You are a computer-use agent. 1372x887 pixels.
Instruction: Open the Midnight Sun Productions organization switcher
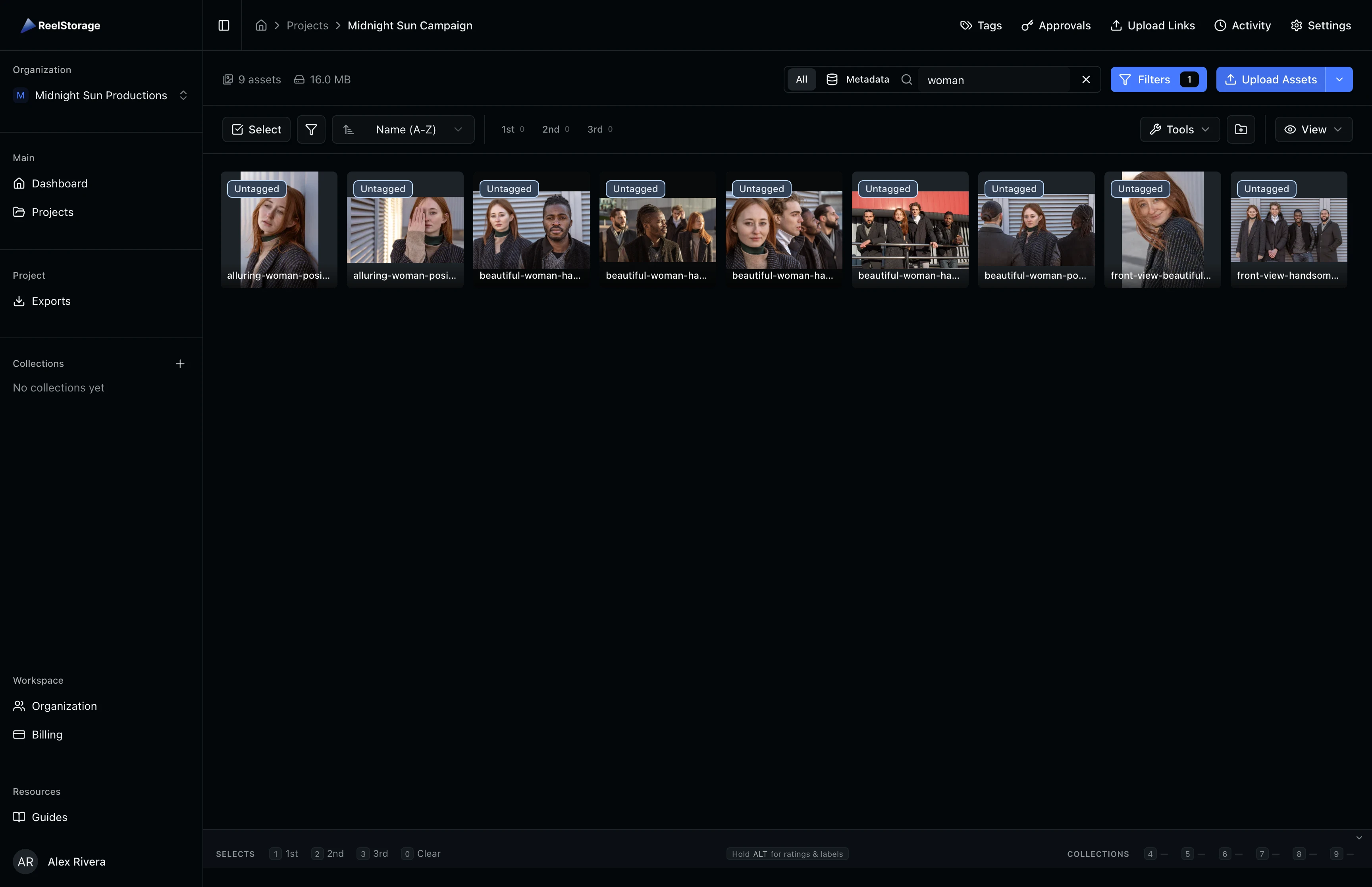click(x=183, y=95)
